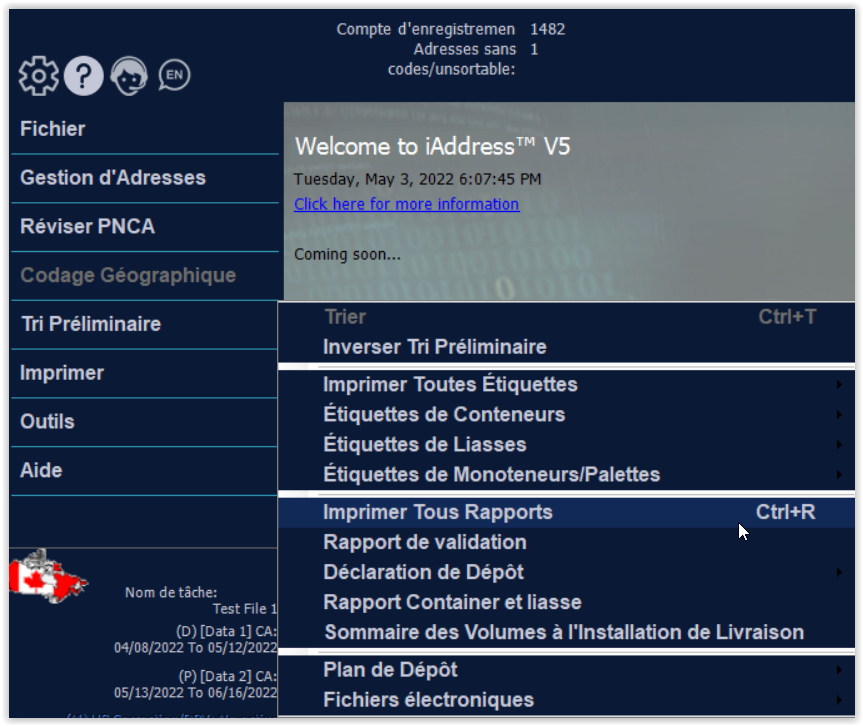Select Rapport de validation
This screenshot has width=863, height=726.
point(566,542)
